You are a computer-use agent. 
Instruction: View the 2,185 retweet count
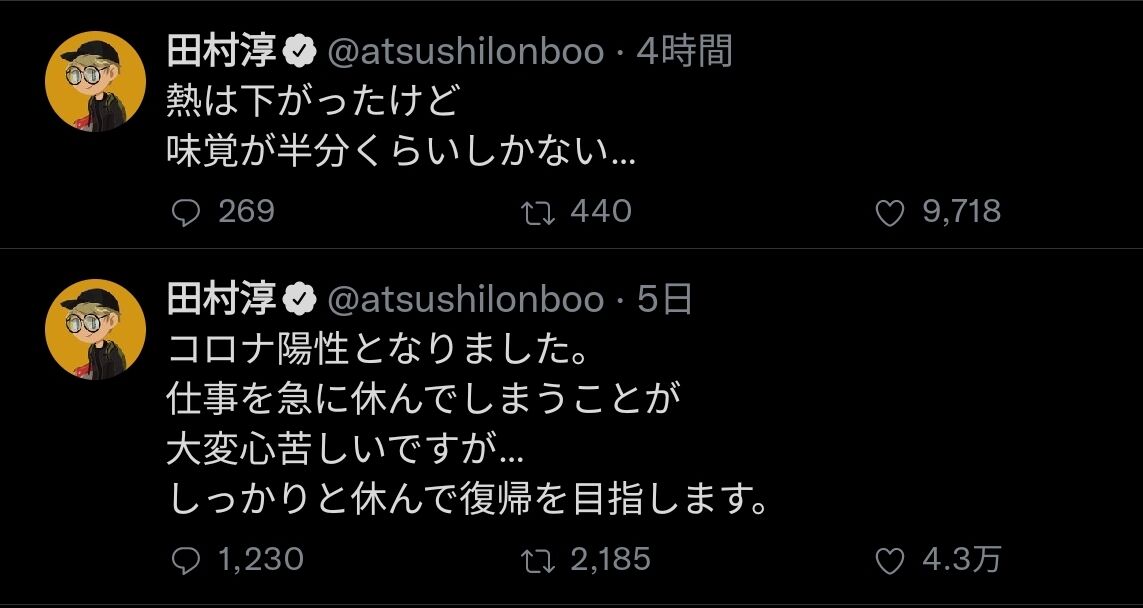click(x=611, y=560)
